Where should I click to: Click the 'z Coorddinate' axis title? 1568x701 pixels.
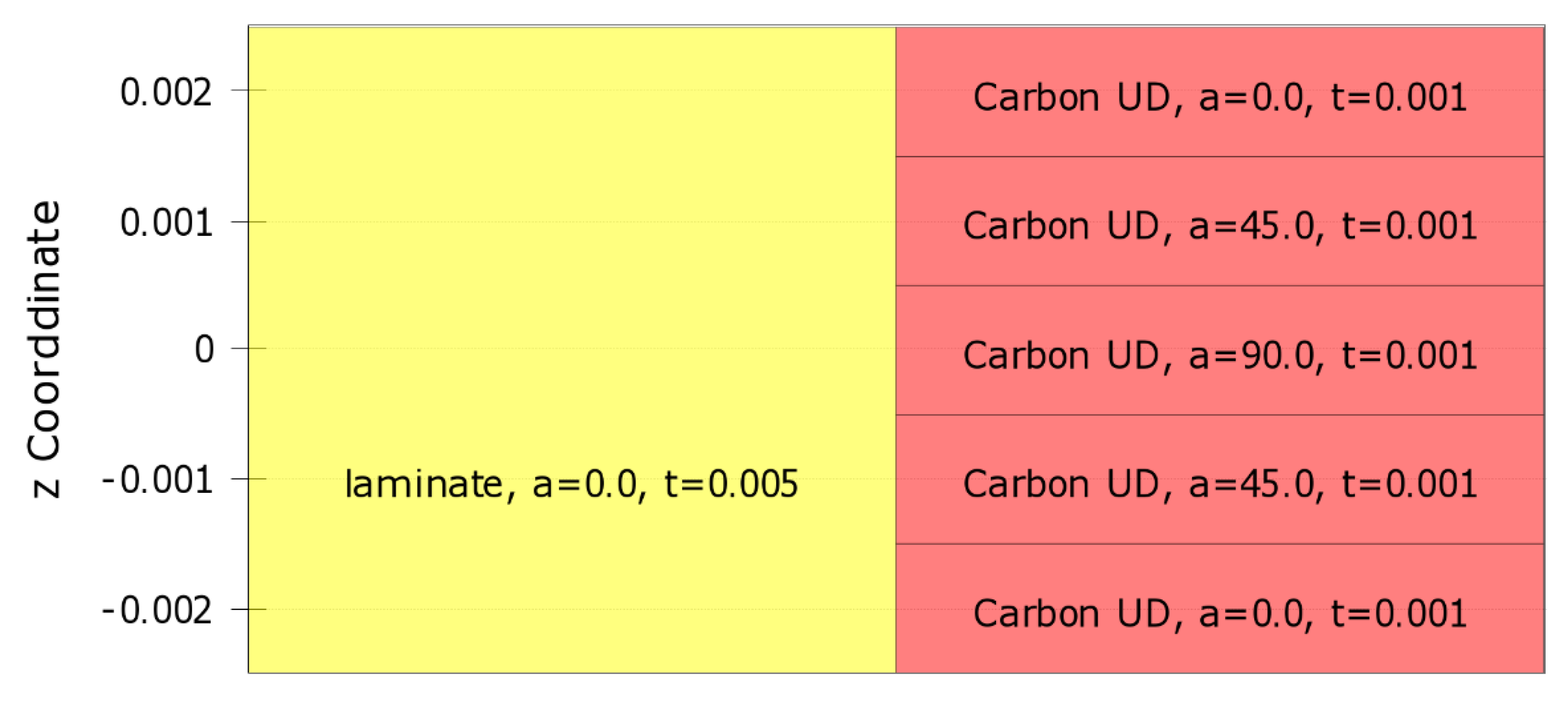(x=44, y=350)
